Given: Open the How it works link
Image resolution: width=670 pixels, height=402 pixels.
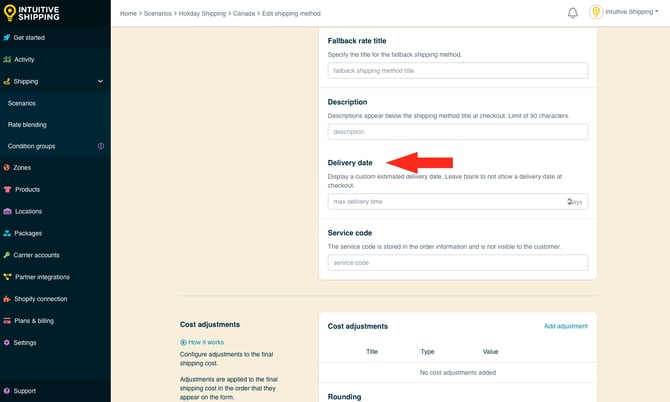Looking at the screenshot, I should (205, 342).
